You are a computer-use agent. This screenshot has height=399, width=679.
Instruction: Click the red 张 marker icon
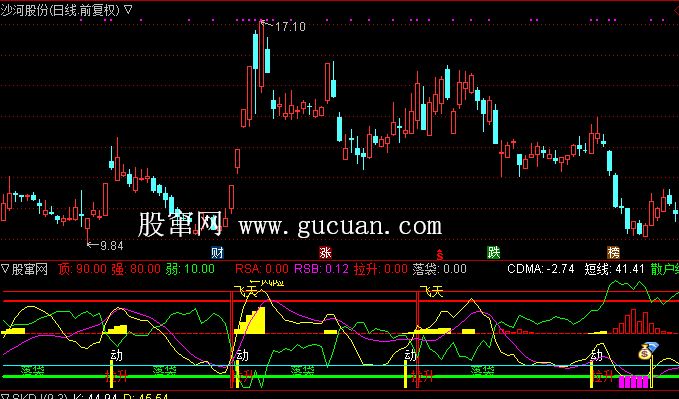[325, 253]
